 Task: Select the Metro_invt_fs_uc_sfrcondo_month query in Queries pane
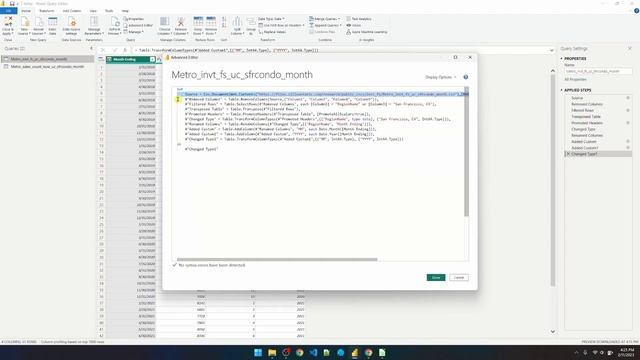pyautogui.click(x=47, y=59)
